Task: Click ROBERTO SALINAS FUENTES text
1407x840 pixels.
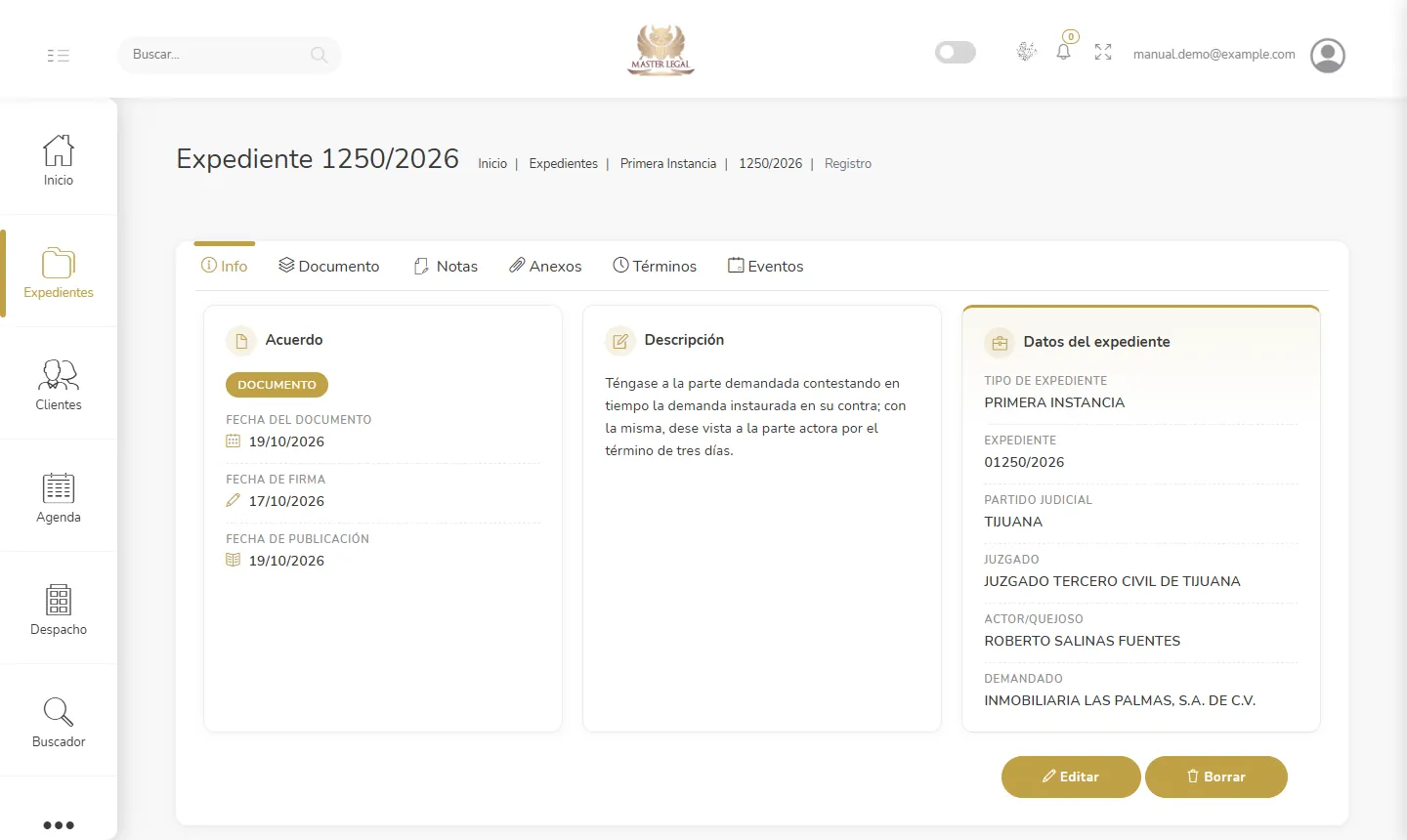Action: pos(1082,641)
